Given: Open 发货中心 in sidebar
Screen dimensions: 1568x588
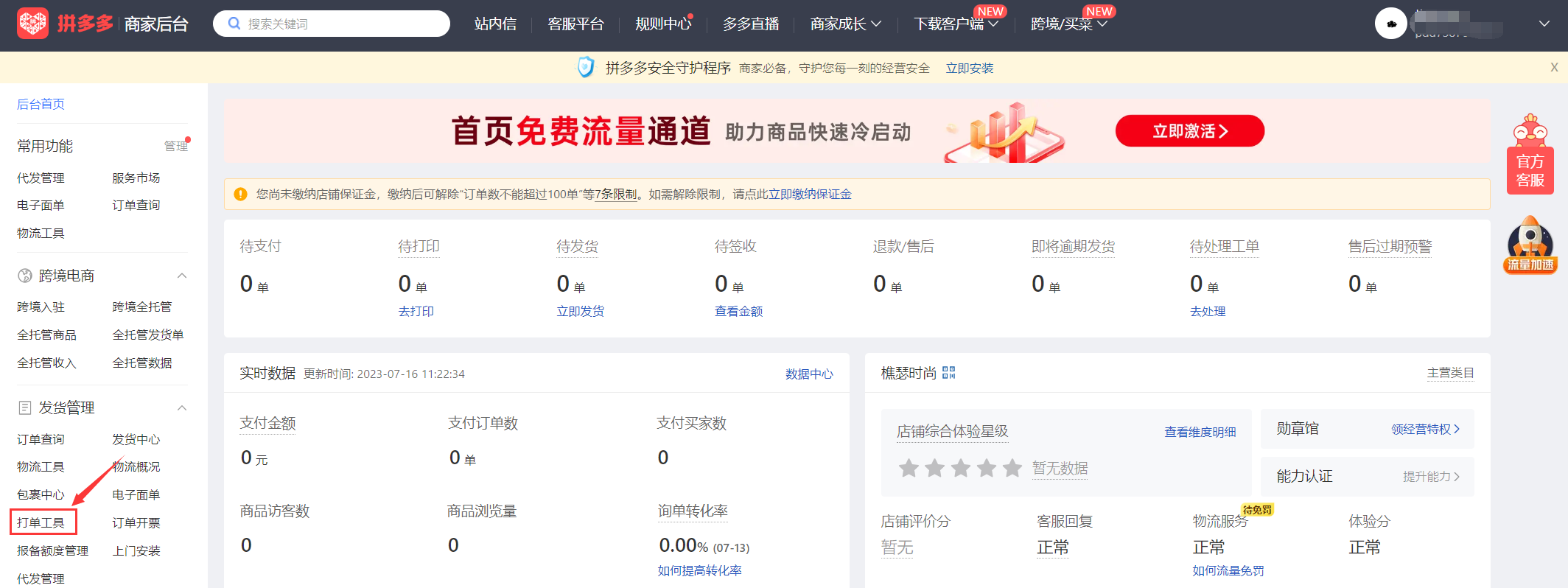Looking at the screenshot, I should coord(136,439).
